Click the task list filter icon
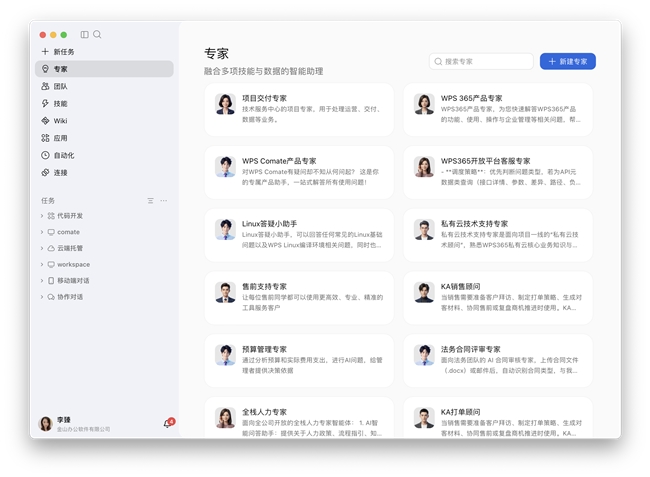This screenshot has width=650, height=477. (150, 201)
